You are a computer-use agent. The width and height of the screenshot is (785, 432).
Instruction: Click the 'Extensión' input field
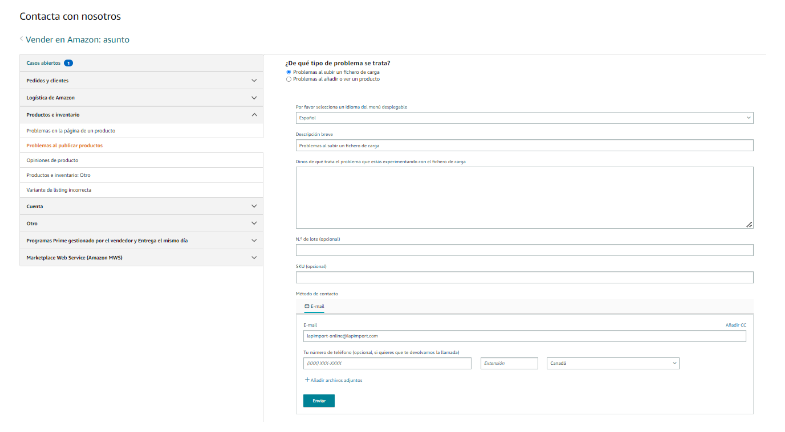coord(509,363)
